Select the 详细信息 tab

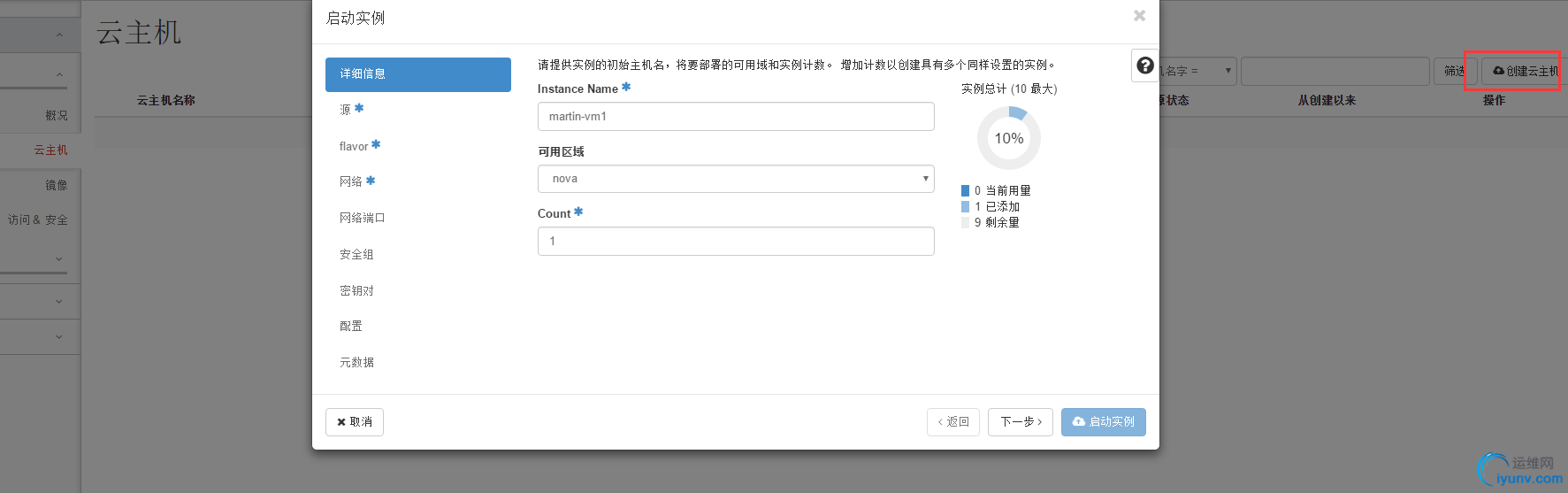[417, 74]
